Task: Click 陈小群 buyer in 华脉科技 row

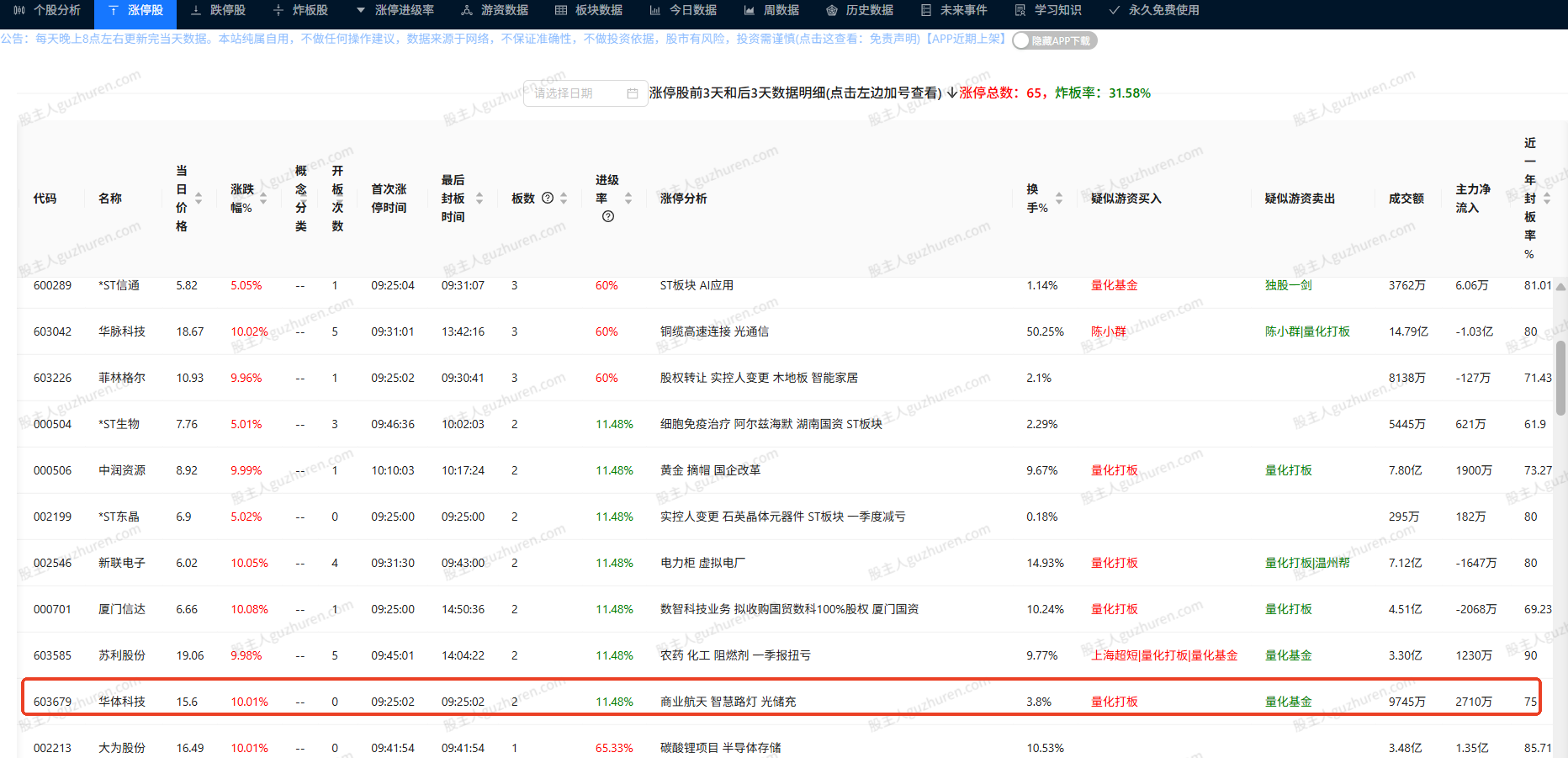Action: [1108, 331]
